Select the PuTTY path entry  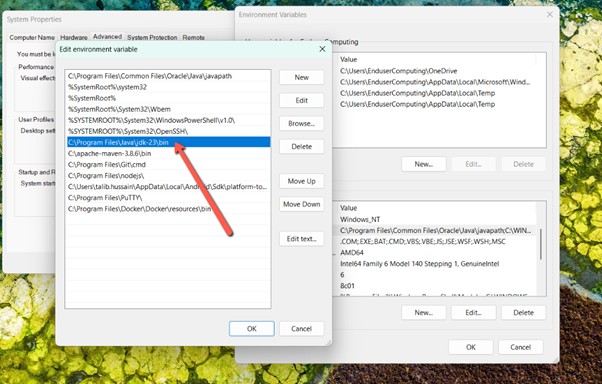coord(169,198)
